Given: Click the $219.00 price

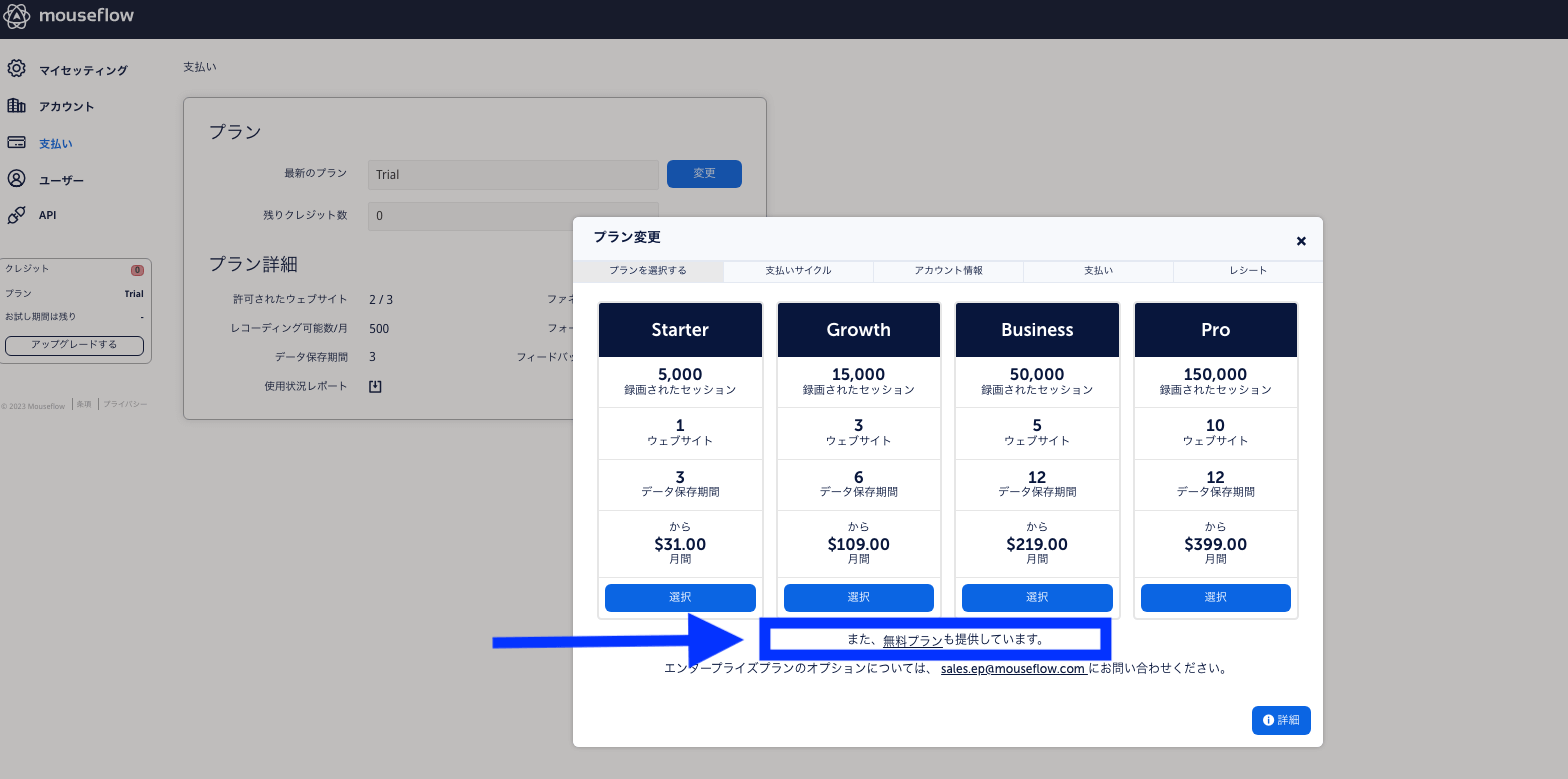Looking at the screenshot, I should click(x=1037, y=545).
